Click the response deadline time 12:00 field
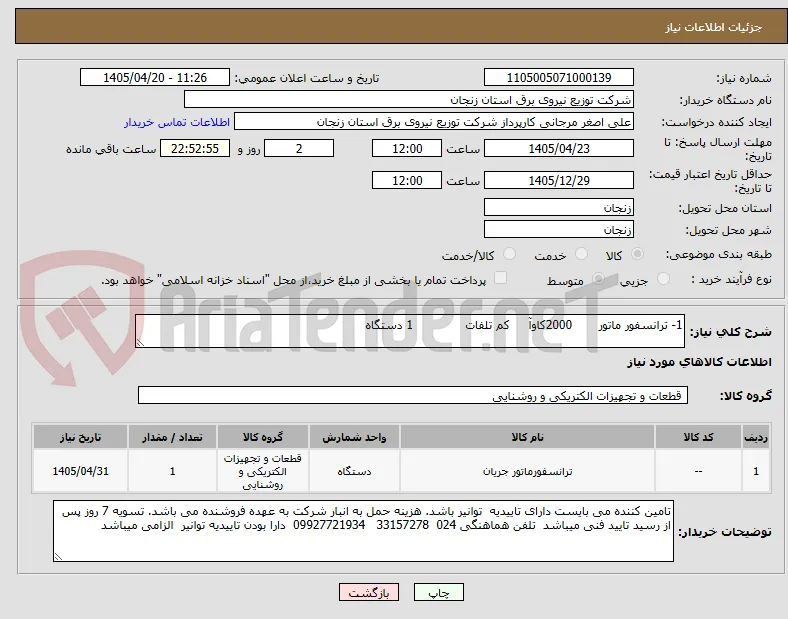This screenshot has height=619, width=788. tap(407, 148)
